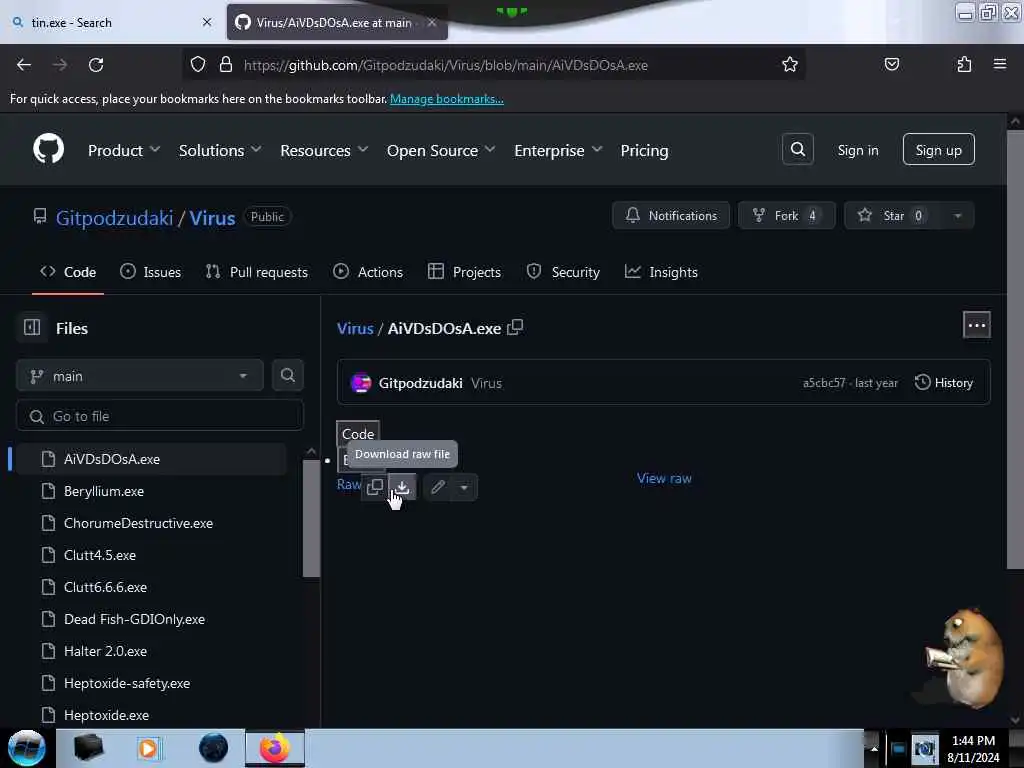Click the padlock site info icon
The image size is (1024, 768).
[x=226, y=65]
